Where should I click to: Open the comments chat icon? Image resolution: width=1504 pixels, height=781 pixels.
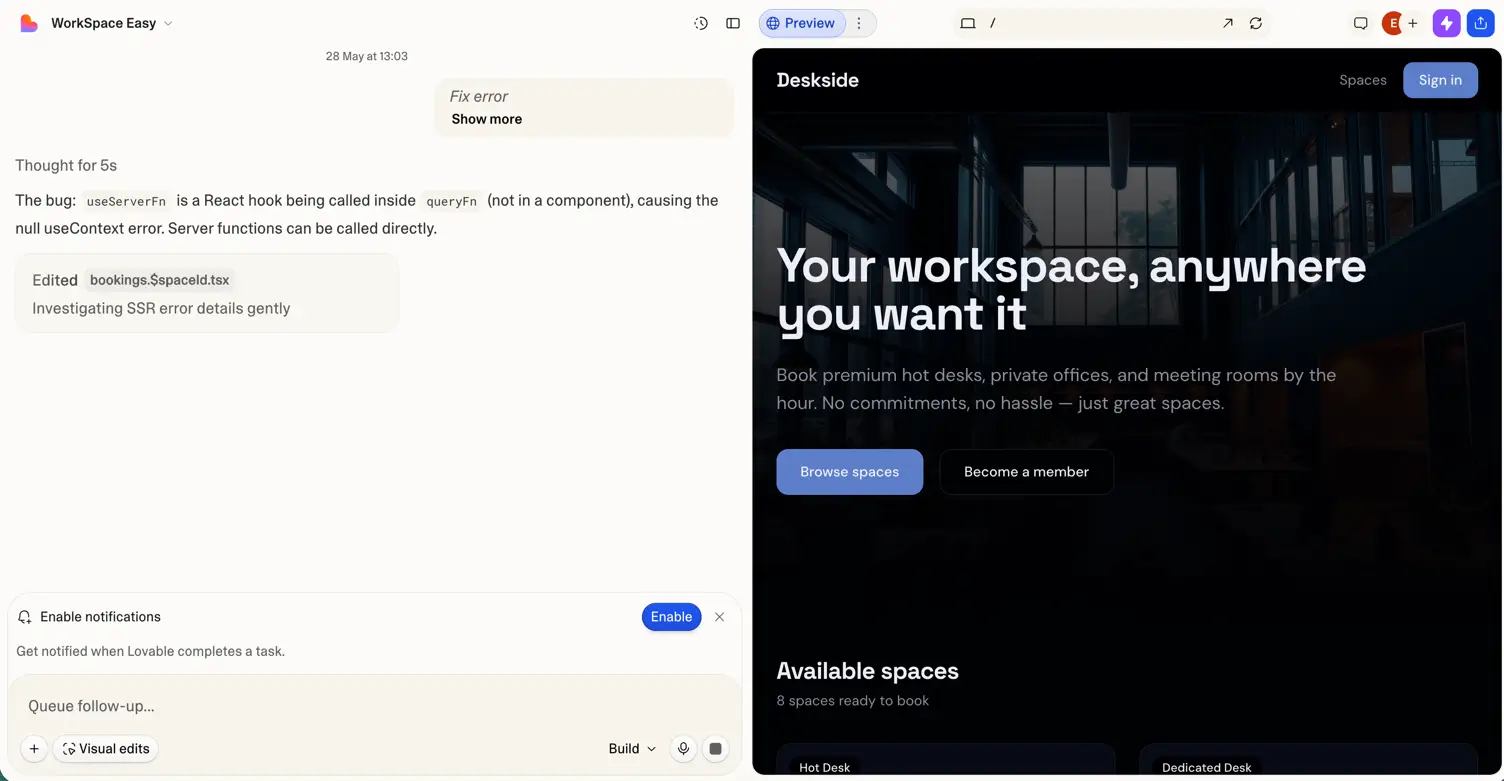point(1360,23)
